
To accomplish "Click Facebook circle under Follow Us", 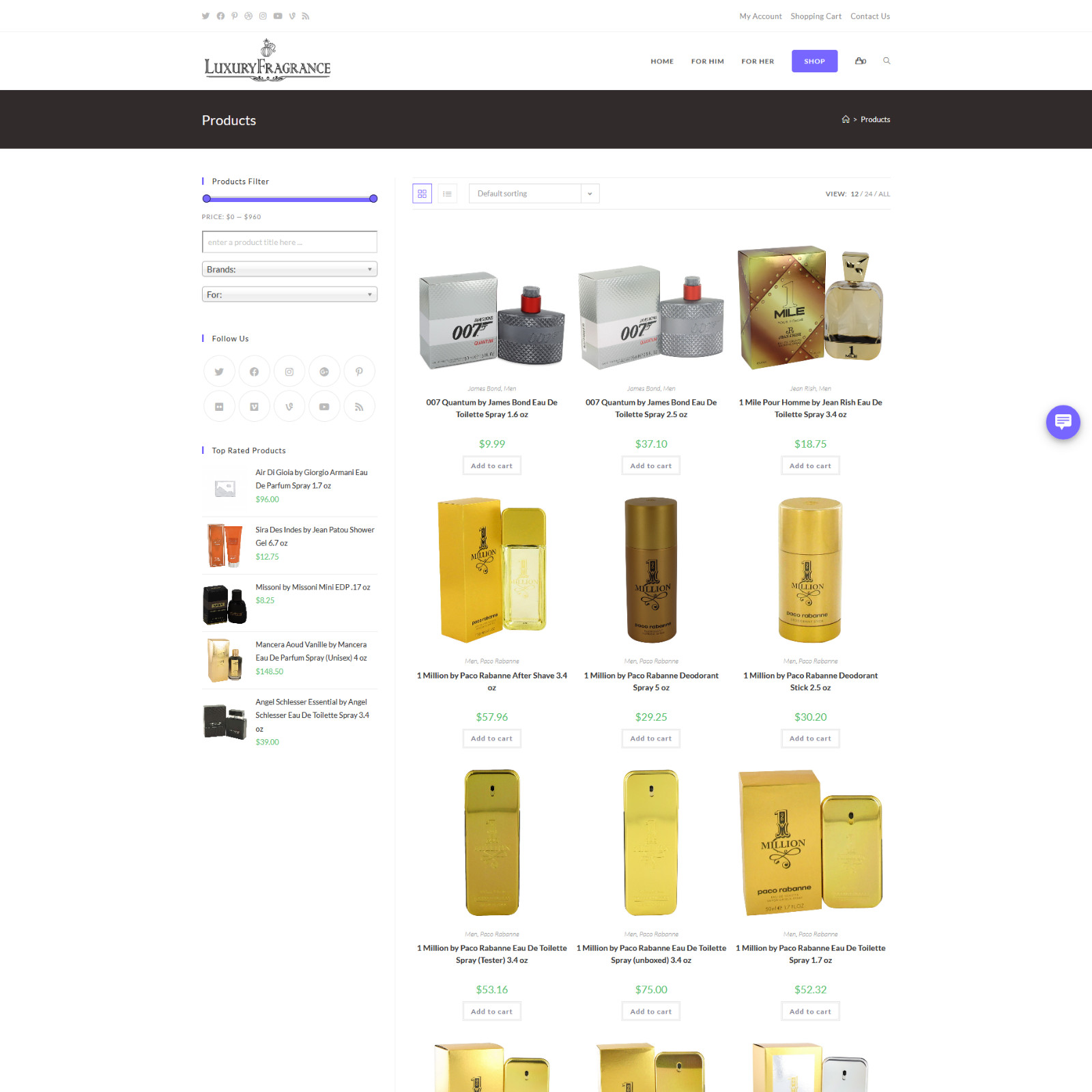I will click(x=254, y=372).
